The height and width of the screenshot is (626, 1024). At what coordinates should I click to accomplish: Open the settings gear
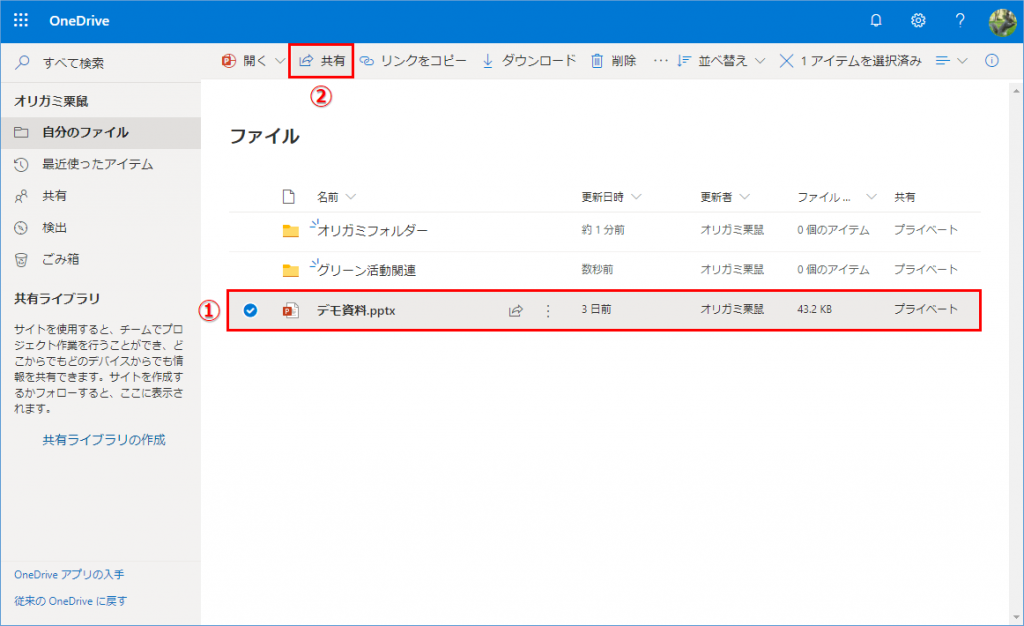918,20
